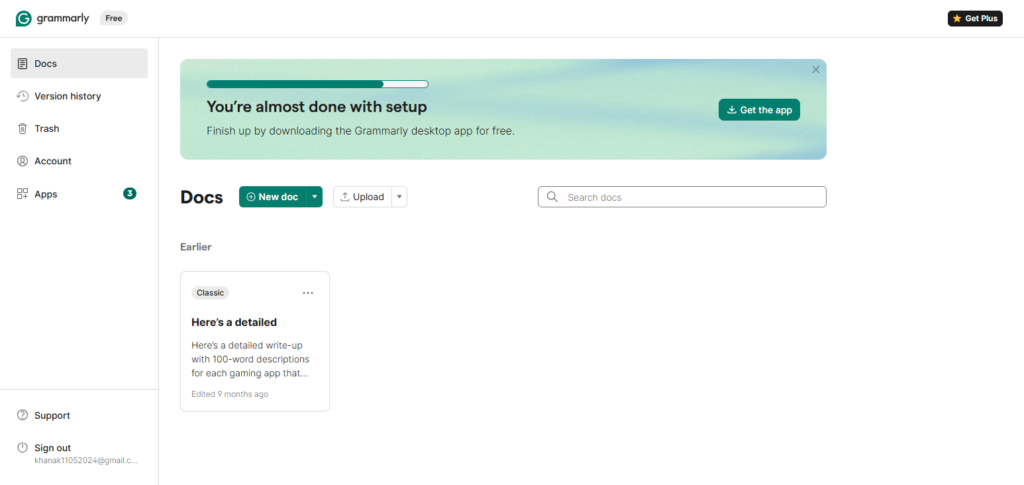Open the three-dot menu on the document card
This screenshot has height=485, width=1024.
tap(308, 293)
